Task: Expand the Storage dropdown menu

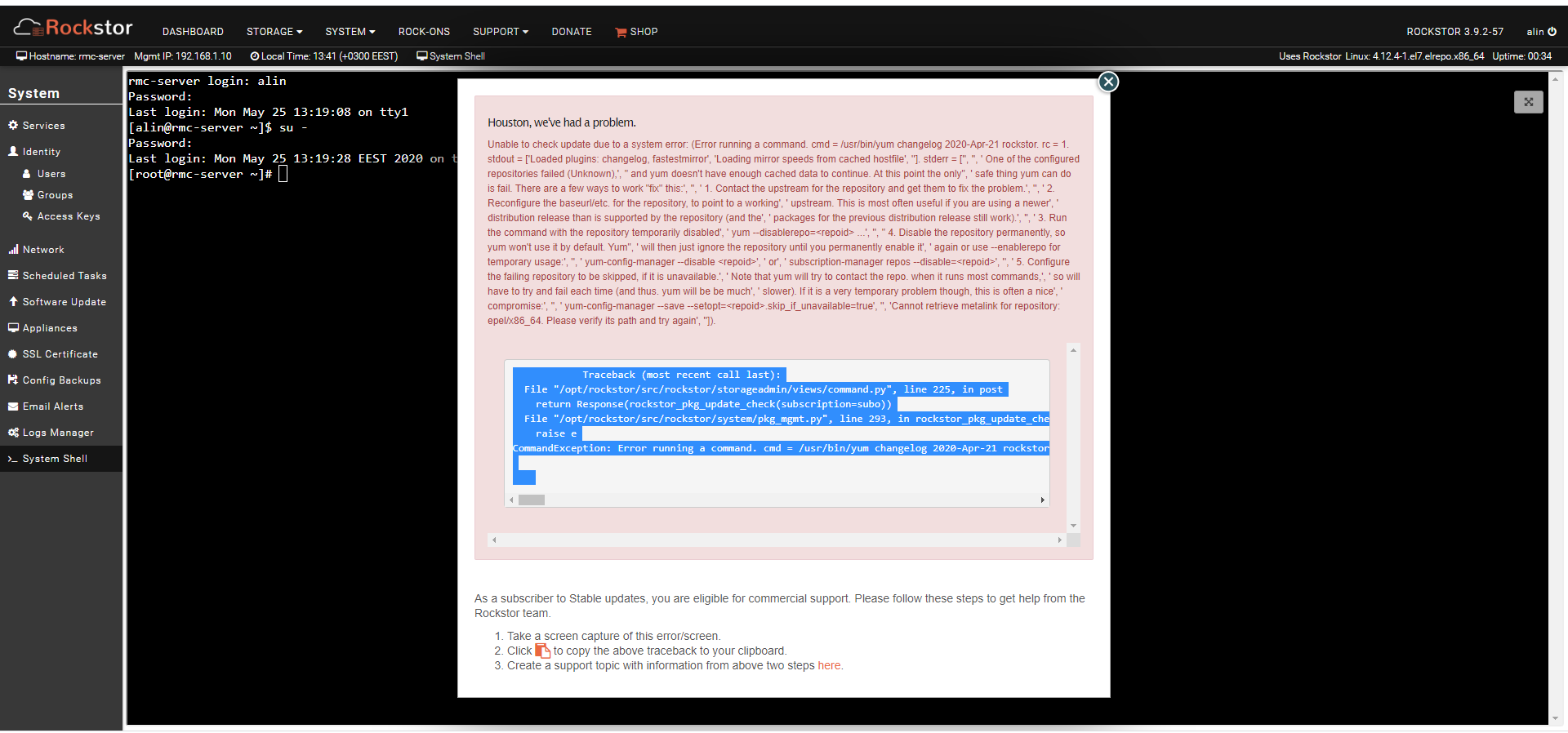Action: click(x=274, y=32)
